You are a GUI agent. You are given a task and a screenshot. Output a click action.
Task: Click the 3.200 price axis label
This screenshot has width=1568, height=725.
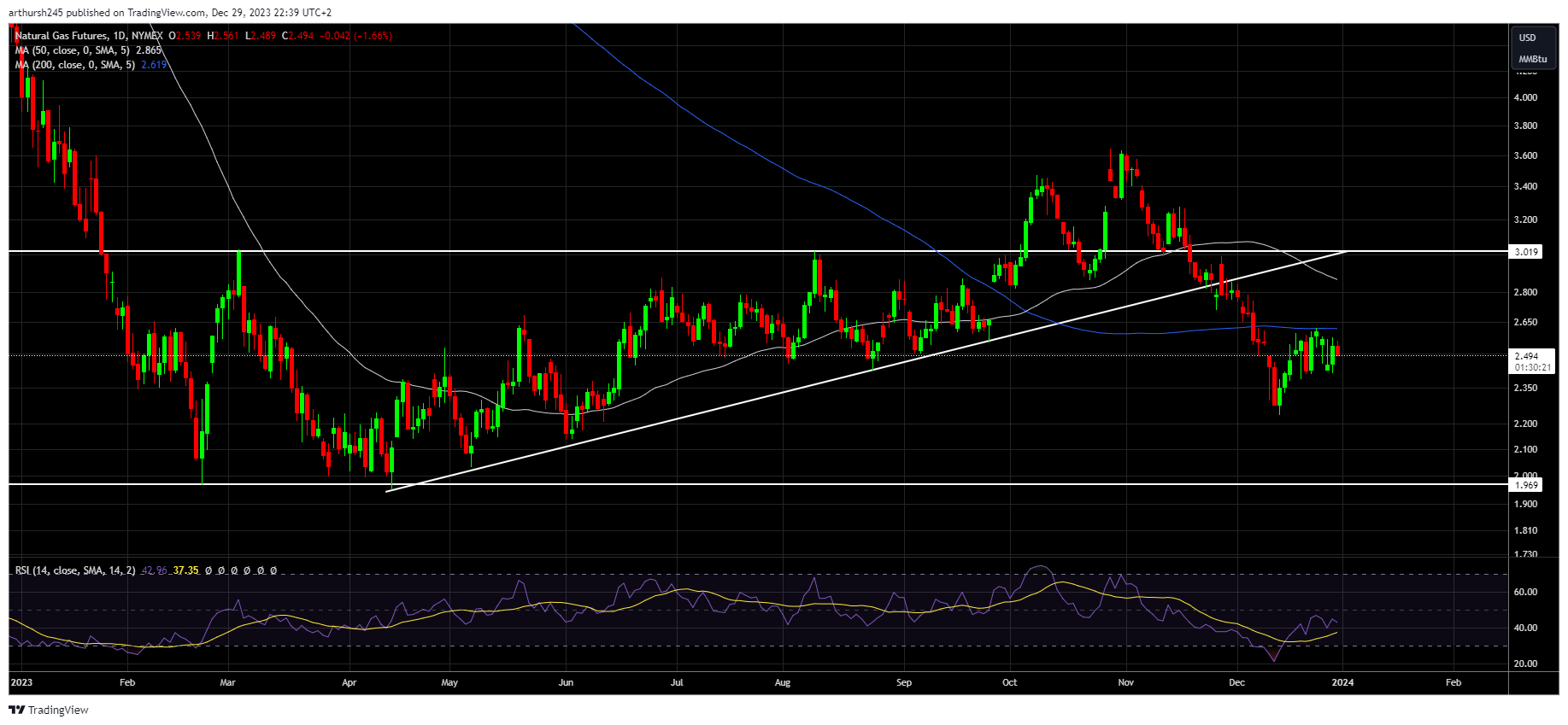point(1525,219)
